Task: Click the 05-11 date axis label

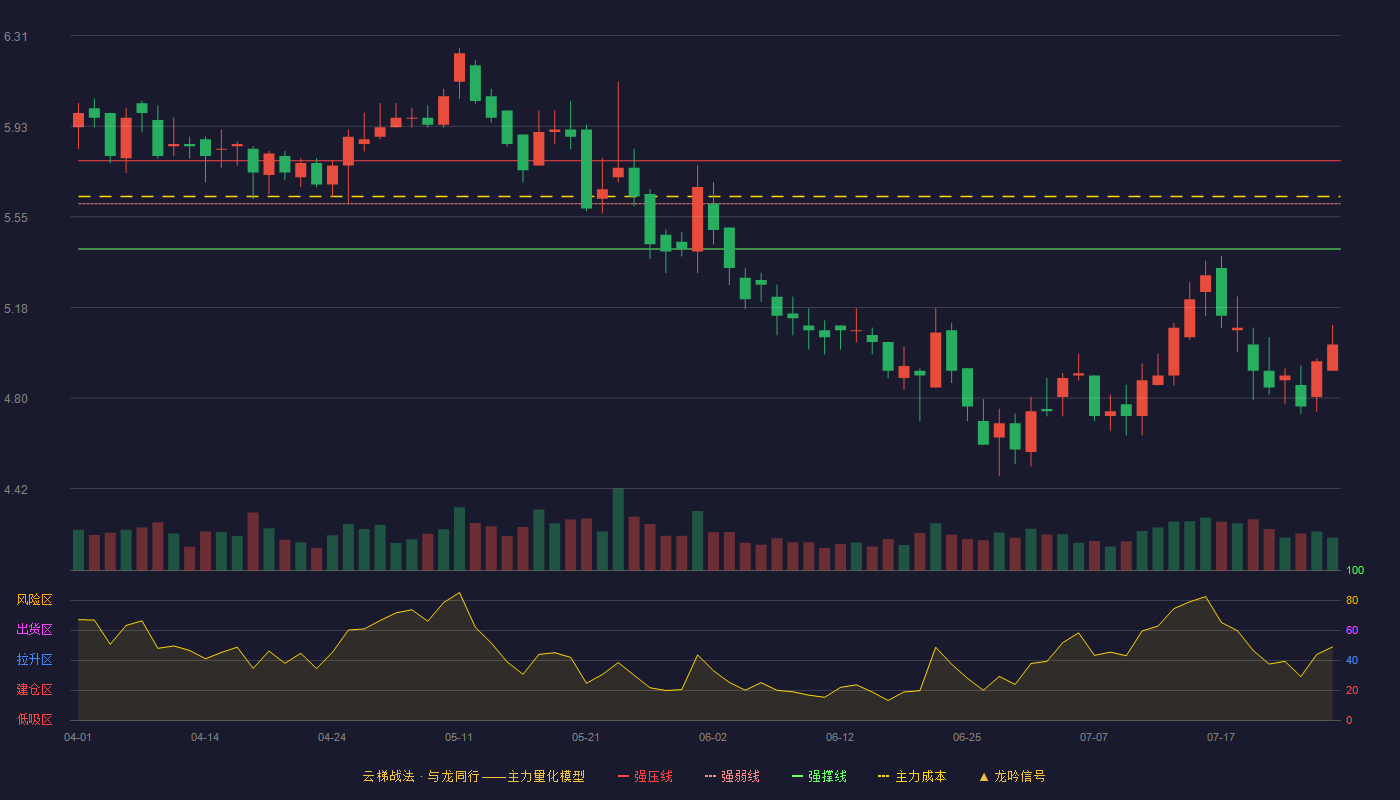Action: (x=459, y=737)
